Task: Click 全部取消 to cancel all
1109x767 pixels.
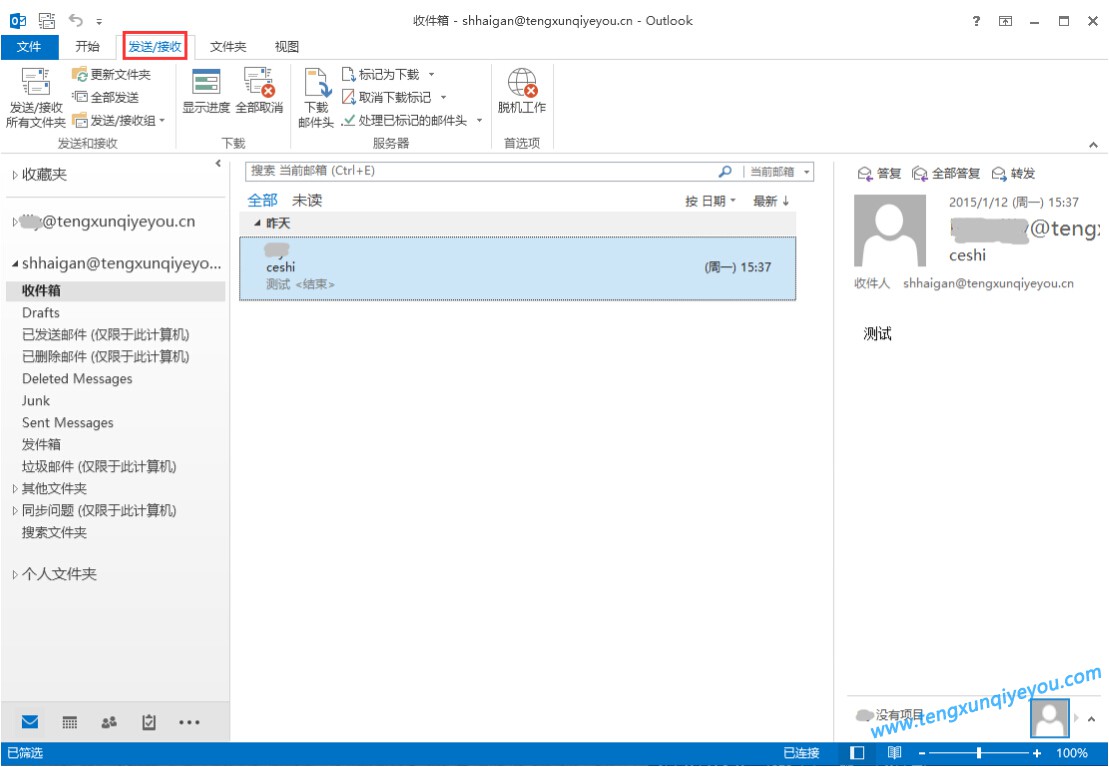Action: click(259, 91)
